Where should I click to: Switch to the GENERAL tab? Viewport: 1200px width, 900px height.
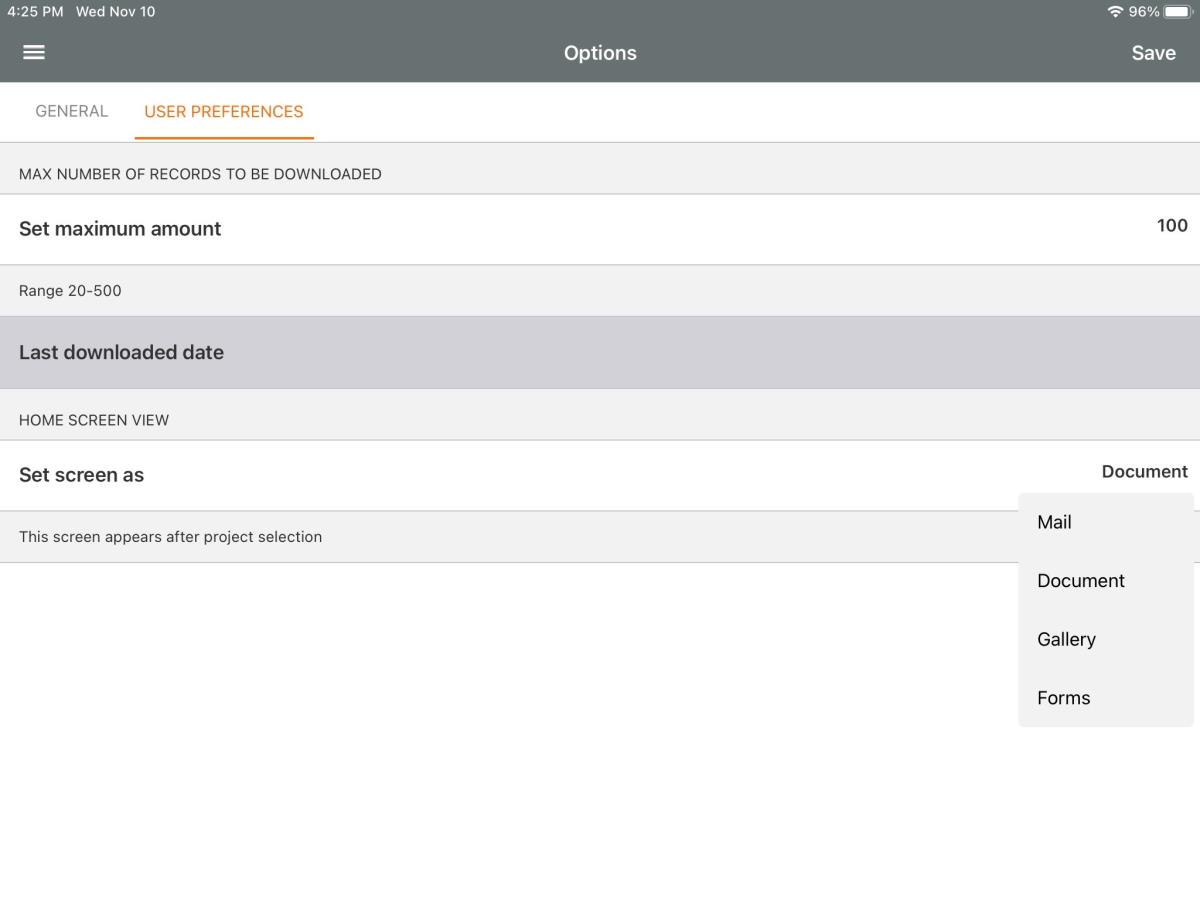71,111
